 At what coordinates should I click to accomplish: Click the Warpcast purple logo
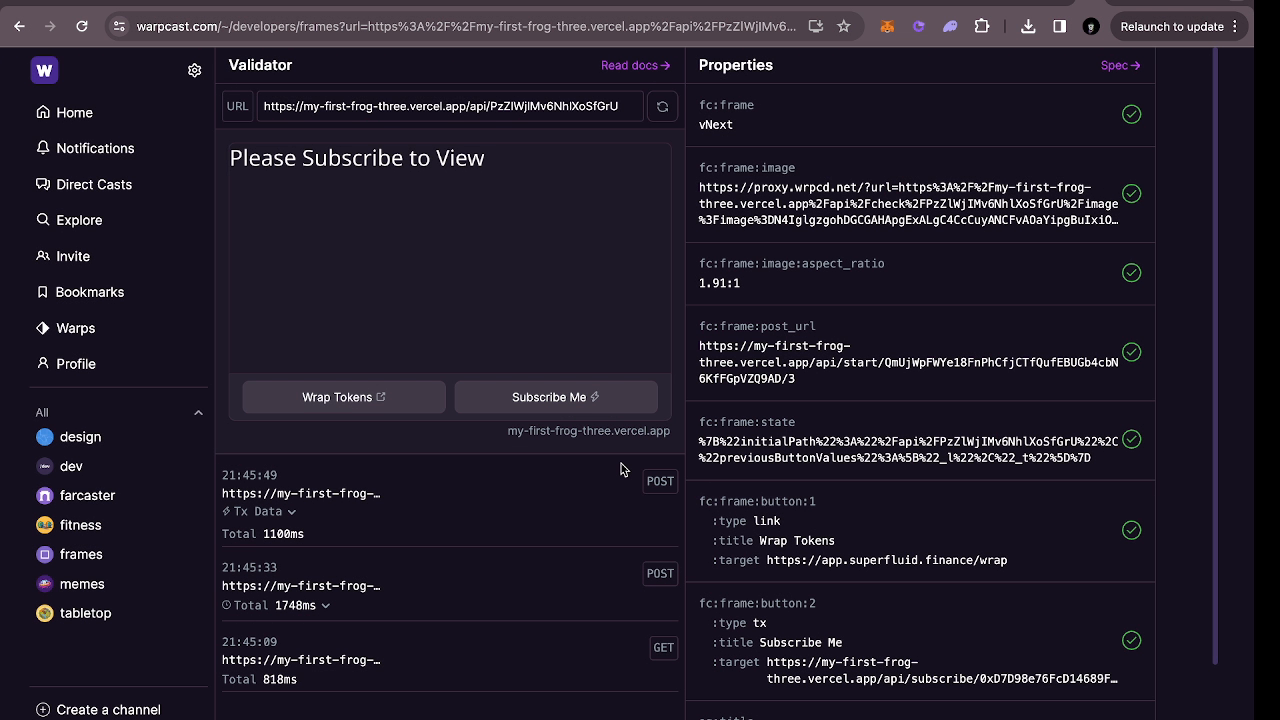point(44,70)
